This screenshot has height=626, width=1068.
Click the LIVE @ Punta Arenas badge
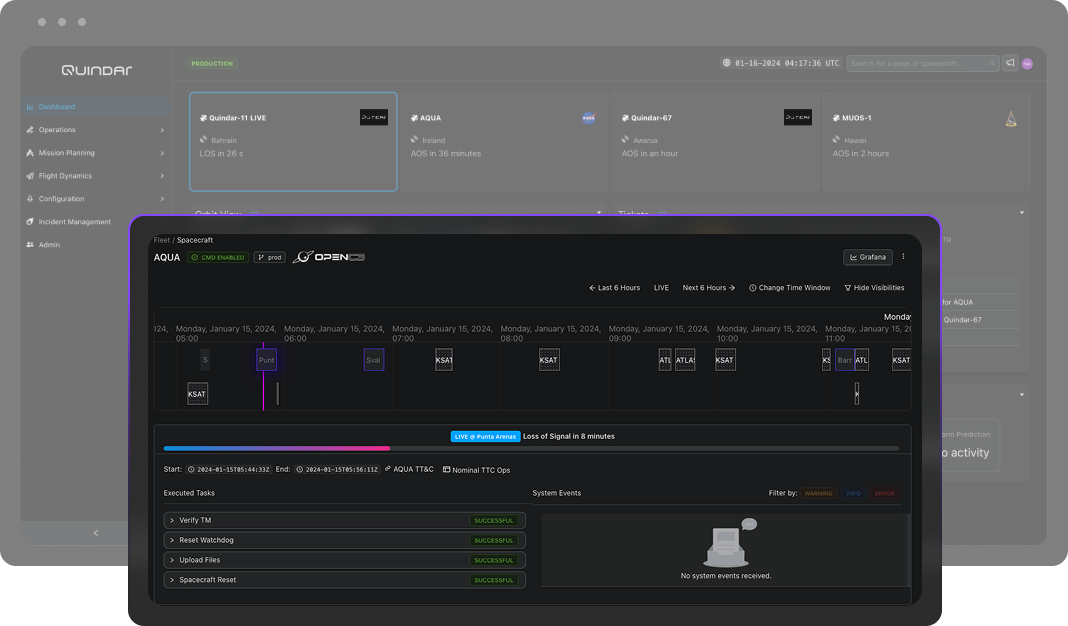pos(485,437)
